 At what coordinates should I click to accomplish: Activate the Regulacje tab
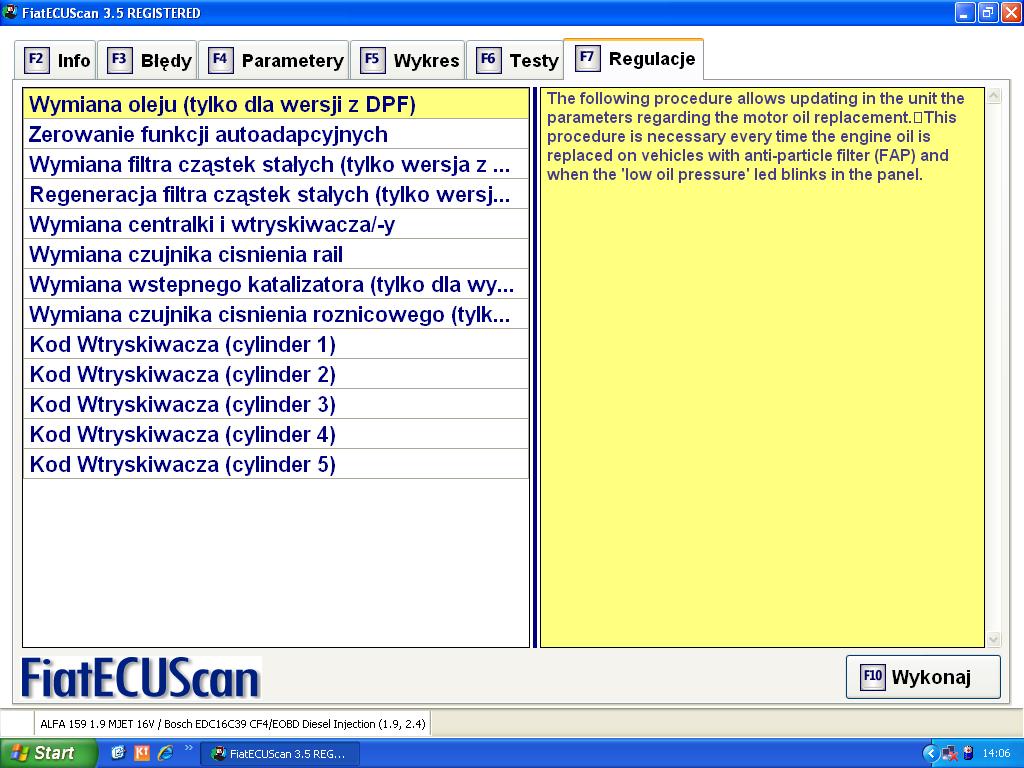(633, 59)
